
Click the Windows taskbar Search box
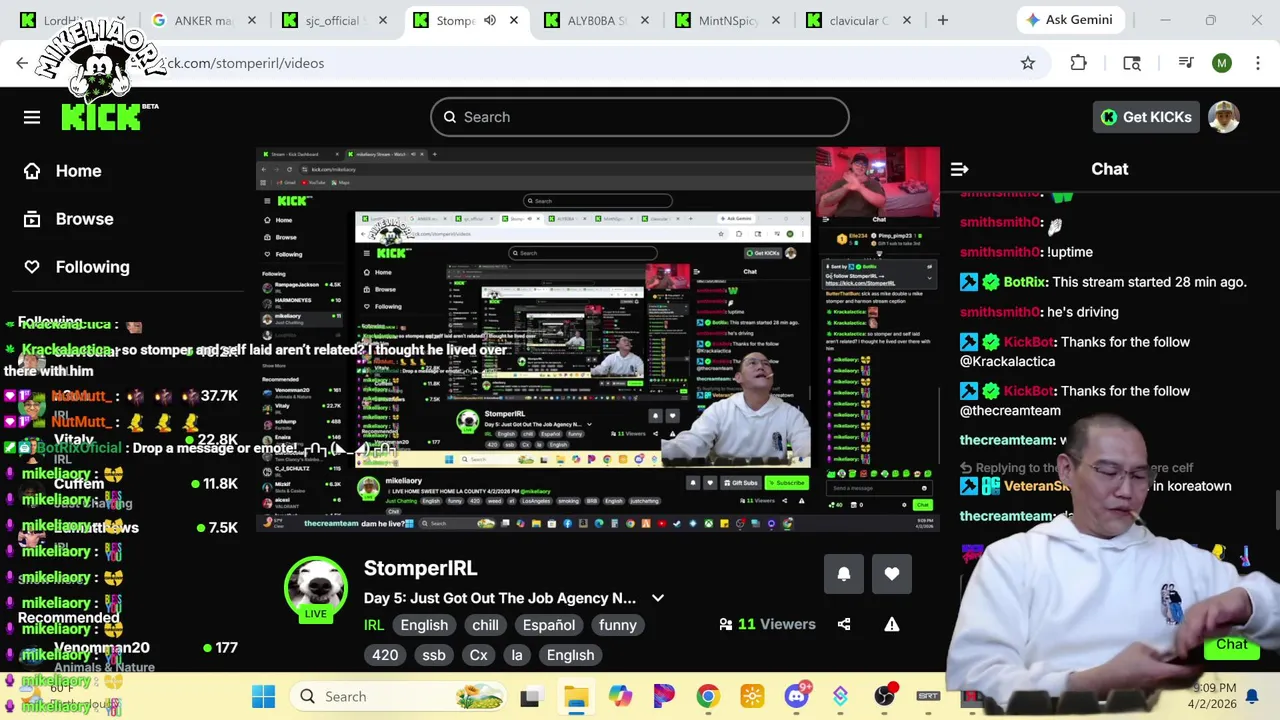[400, 697]
